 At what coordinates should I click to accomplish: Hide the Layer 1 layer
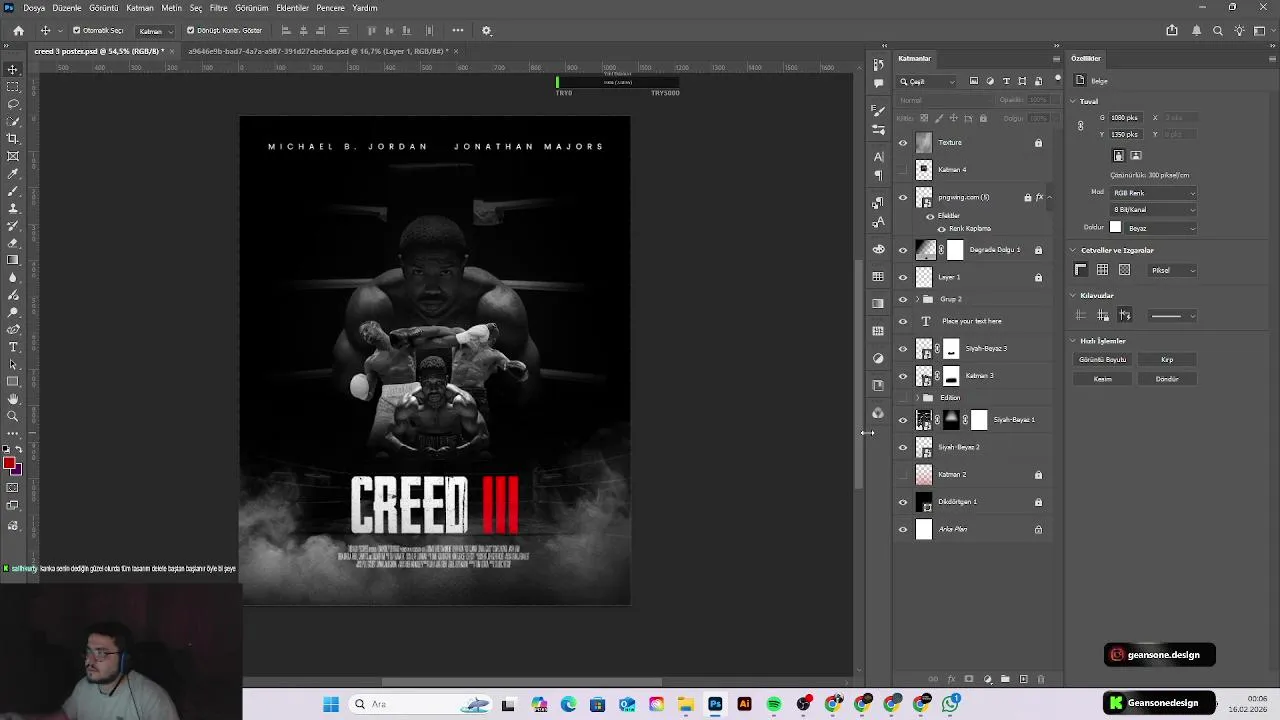(x=903, y=277)
